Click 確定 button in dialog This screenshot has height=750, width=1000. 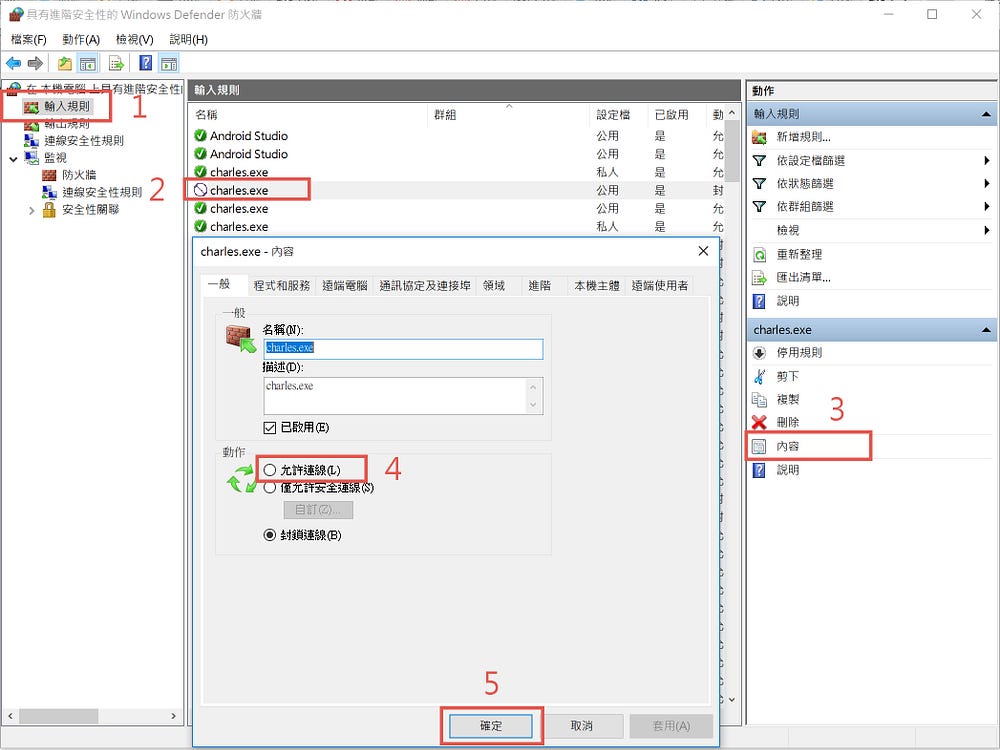(491, 726)
